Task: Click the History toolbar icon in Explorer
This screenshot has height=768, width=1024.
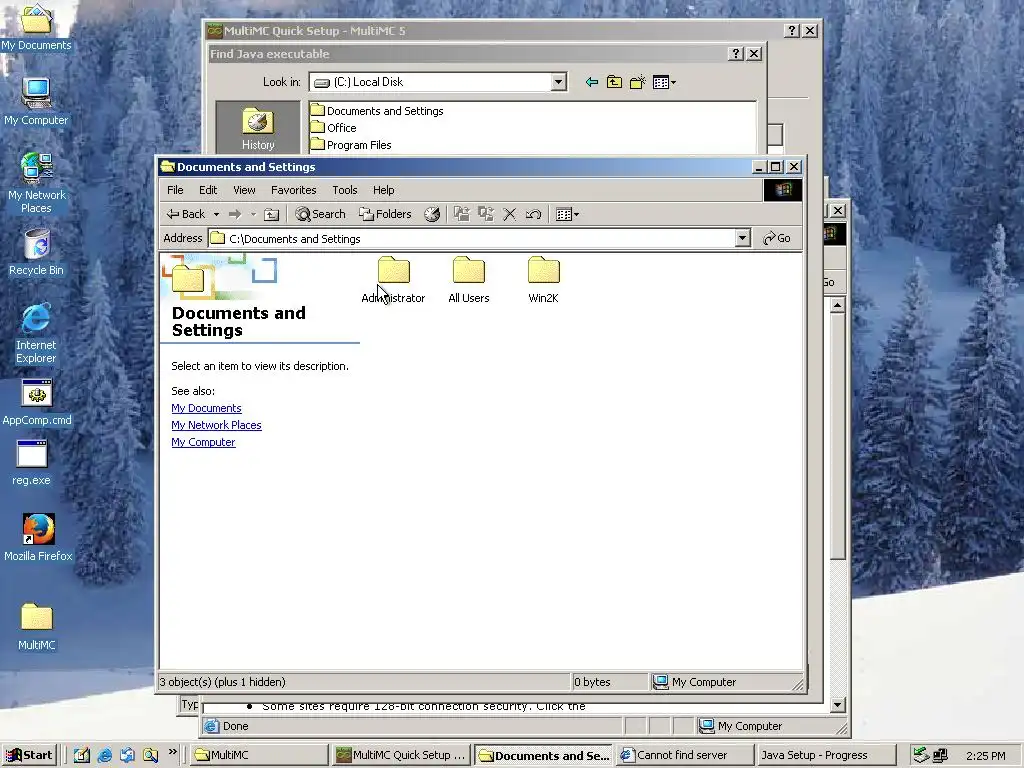Action: point(432,214)
